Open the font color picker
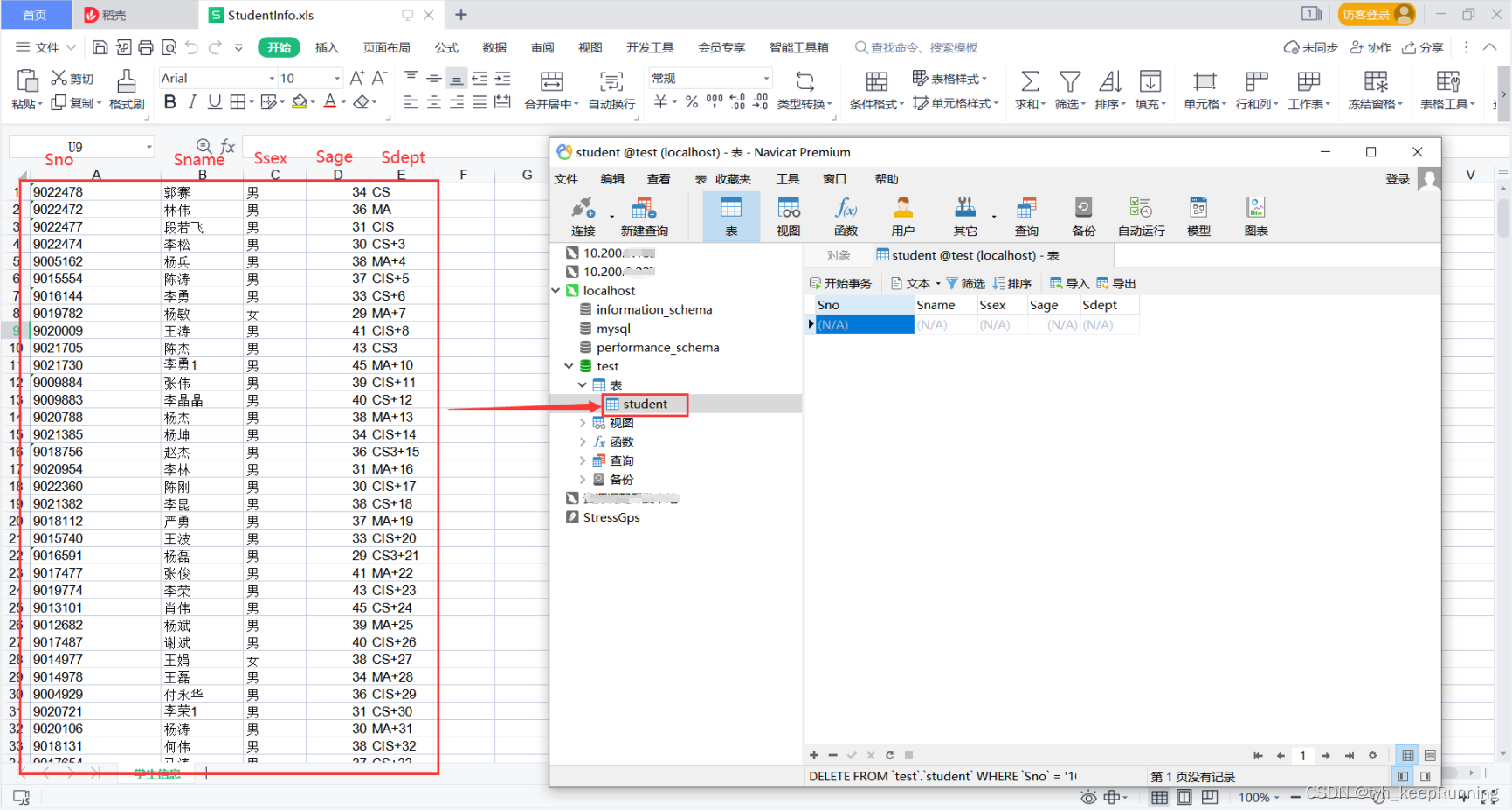This screenshot has height=810, width=1512. [329, 102]
